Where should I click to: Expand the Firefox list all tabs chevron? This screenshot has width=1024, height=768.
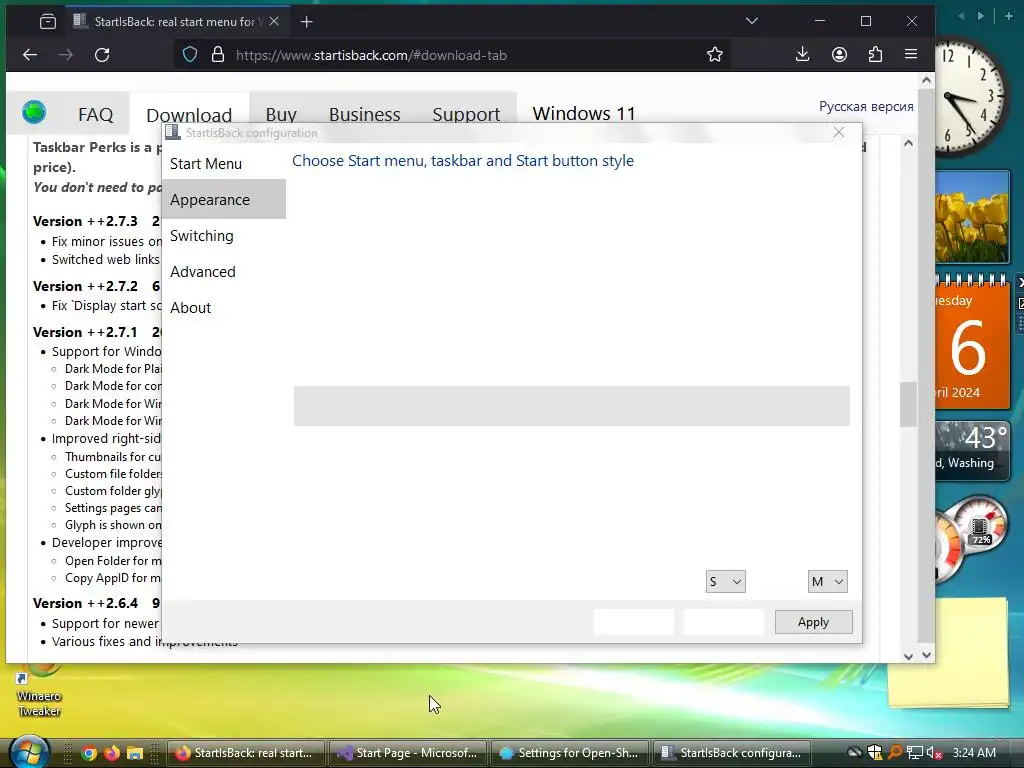752,21
